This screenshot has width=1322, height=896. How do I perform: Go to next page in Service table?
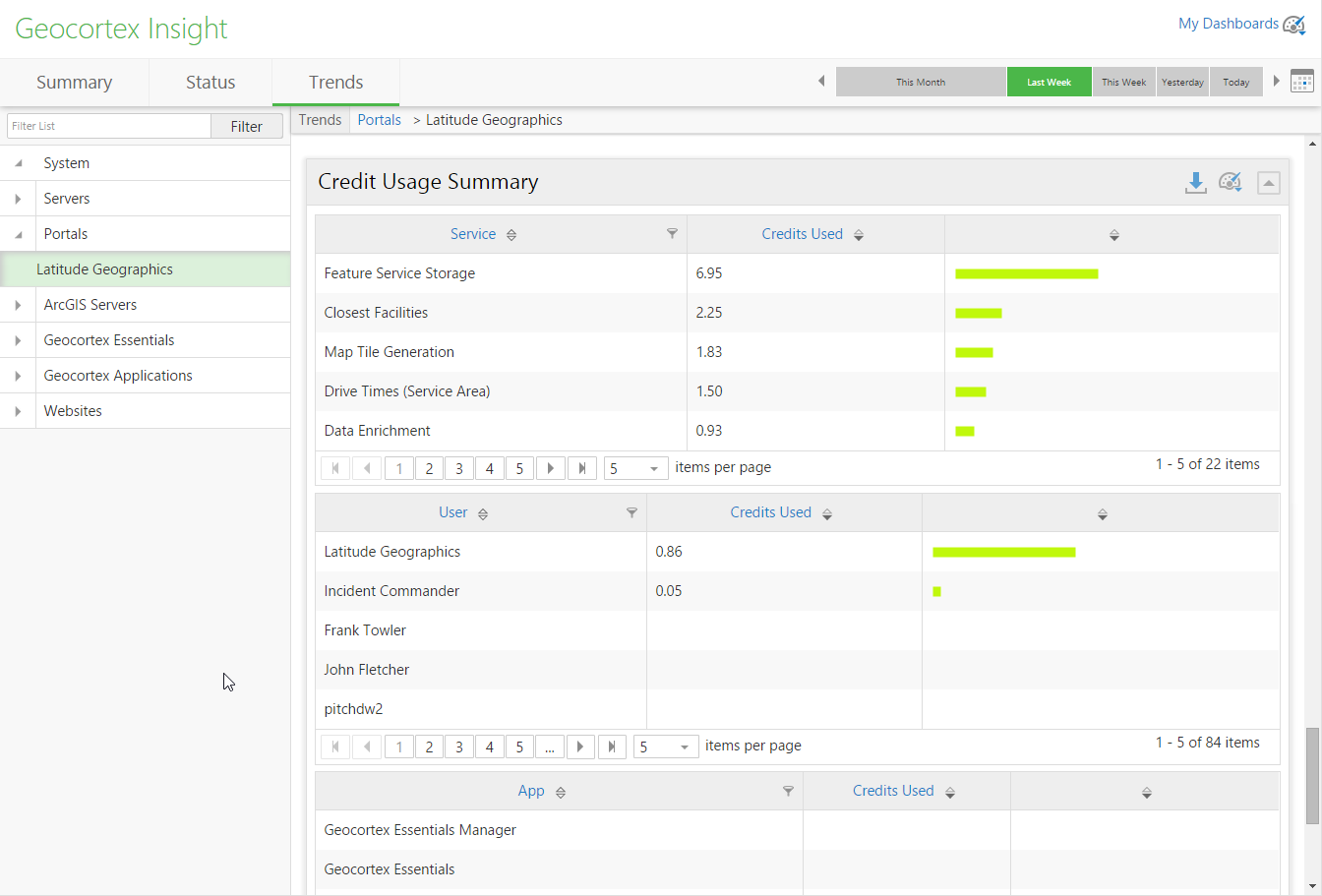(551, 468)
